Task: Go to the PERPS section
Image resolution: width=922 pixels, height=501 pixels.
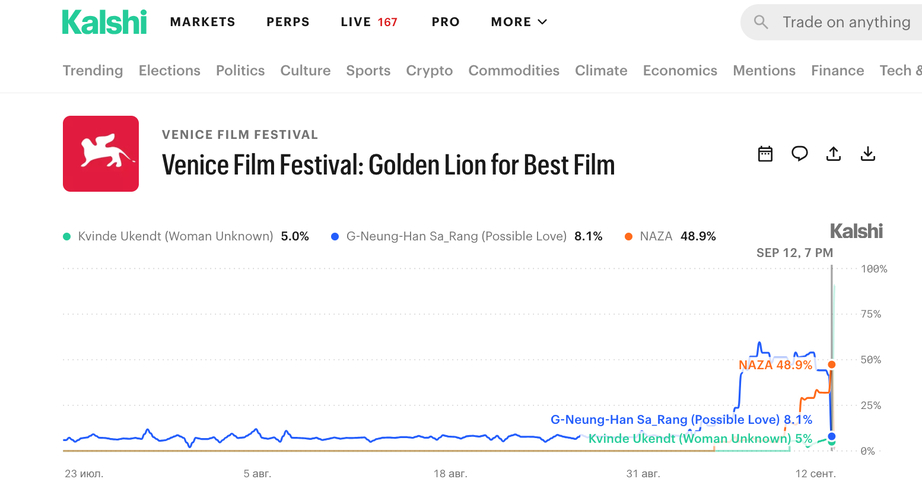Action: pos(288,22)
